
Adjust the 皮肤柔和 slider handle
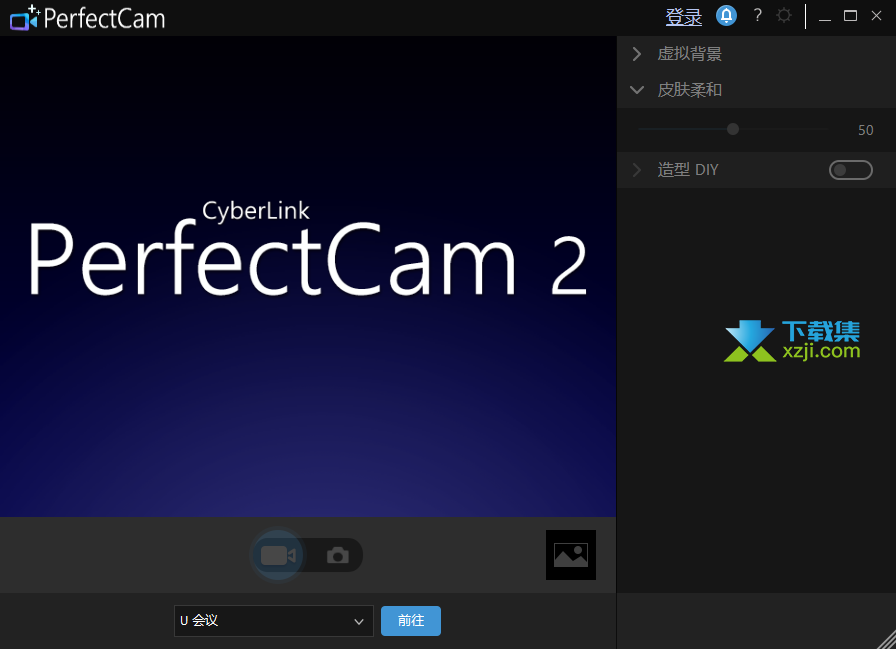[x=733, y=129]
